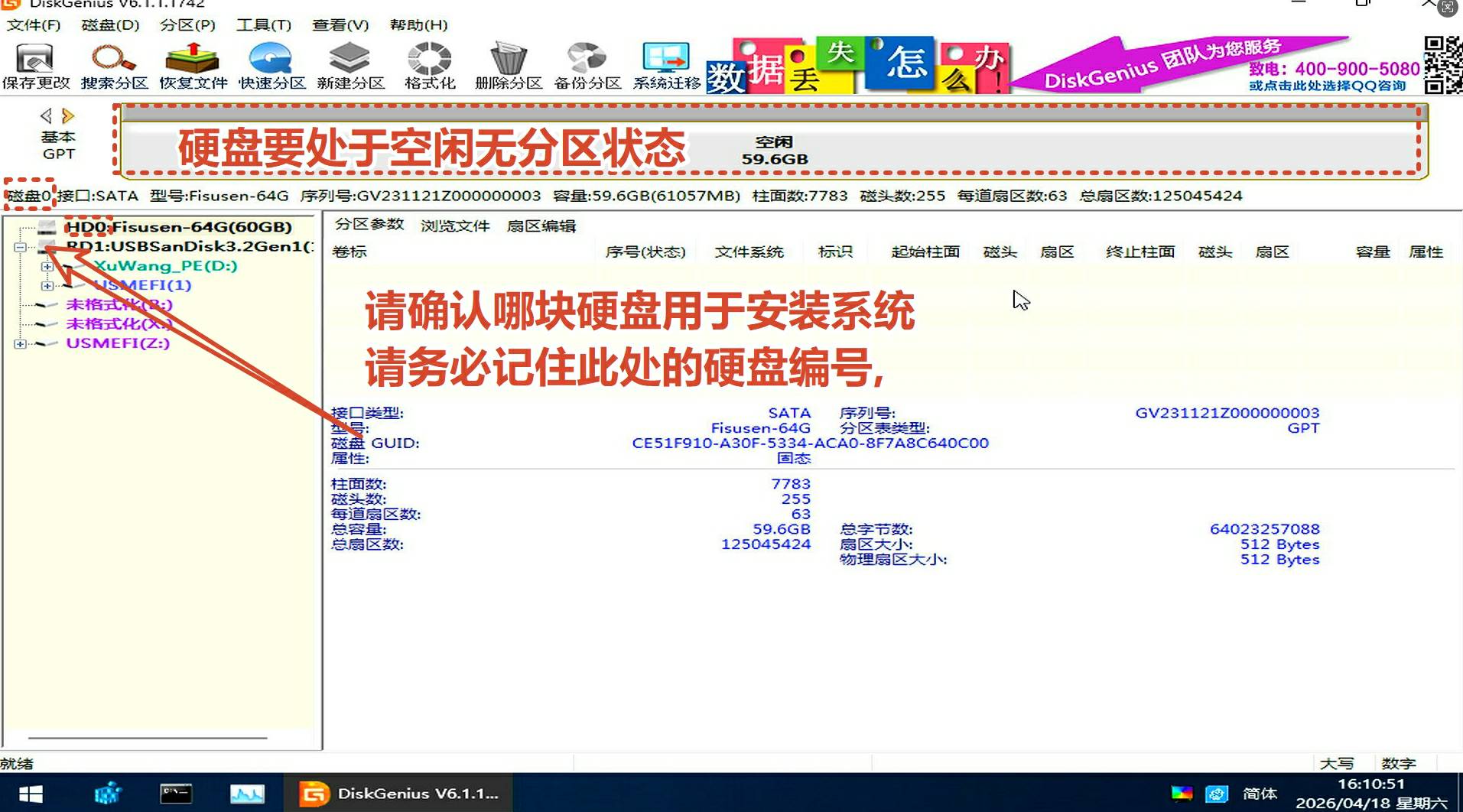Expand the USMEFI(Z:) tree node
Screen dimensions: 1463x812
tap(20, 344)
